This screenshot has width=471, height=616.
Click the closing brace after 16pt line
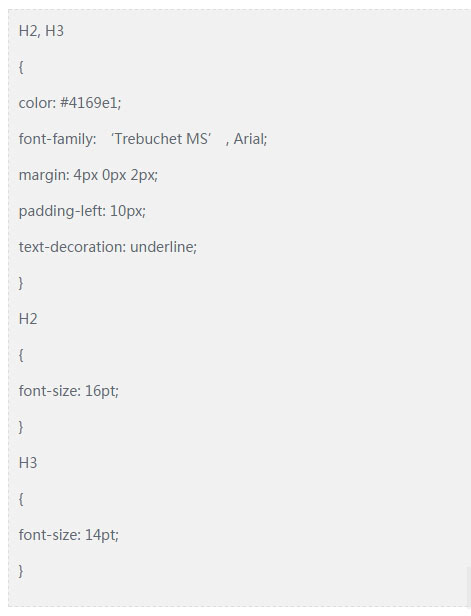[21, 427]
